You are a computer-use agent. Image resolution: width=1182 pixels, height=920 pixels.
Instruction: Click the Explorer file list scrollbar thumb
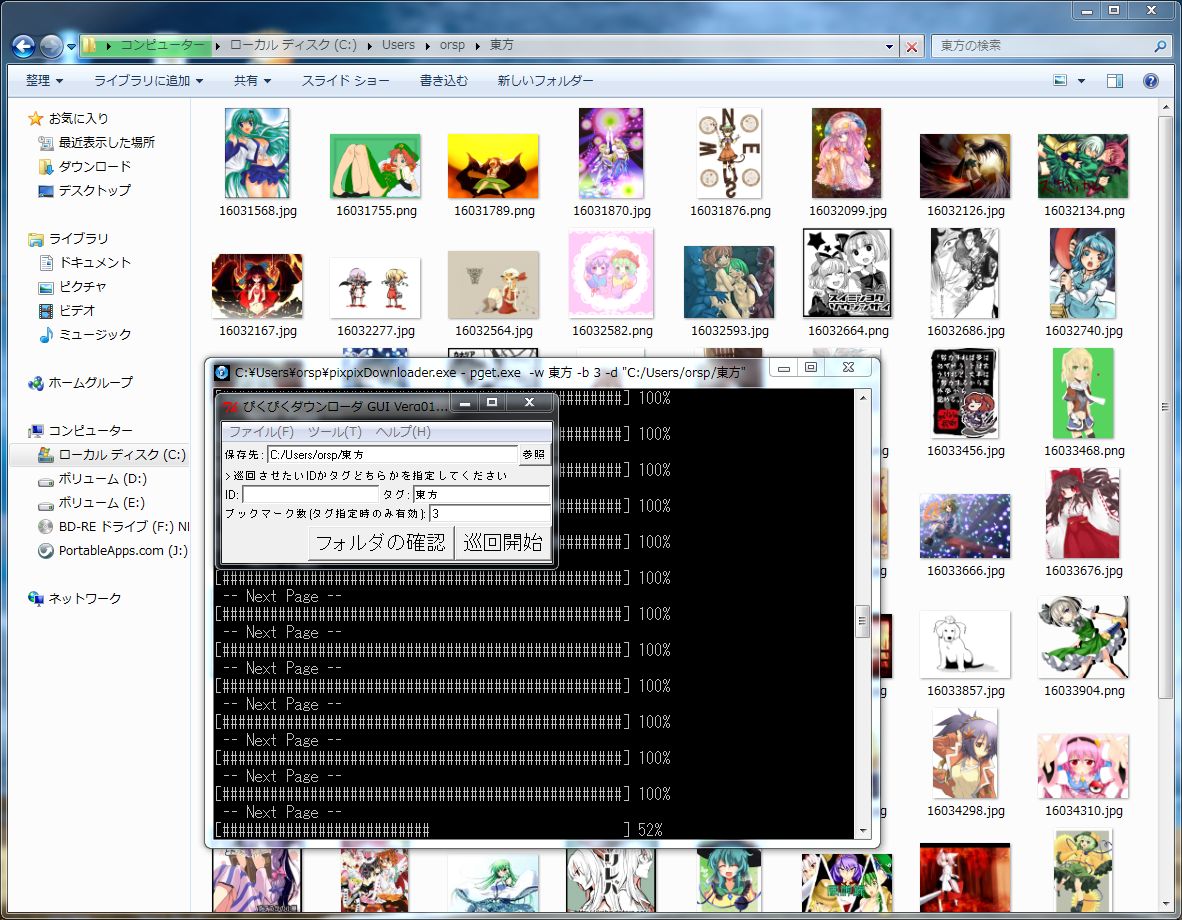tap(1165, 407)
